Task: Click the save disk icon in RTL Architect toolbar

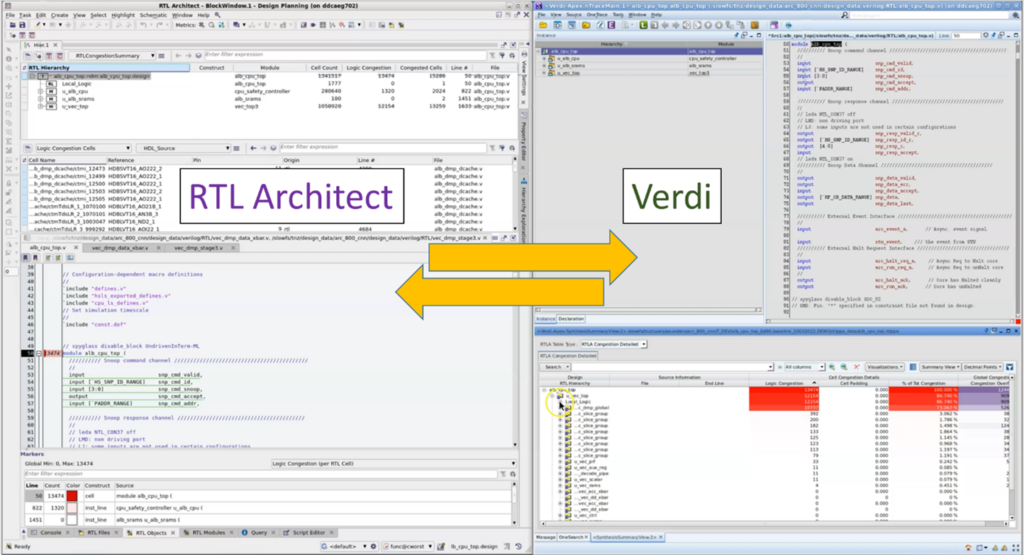Action: pos(22,25)
